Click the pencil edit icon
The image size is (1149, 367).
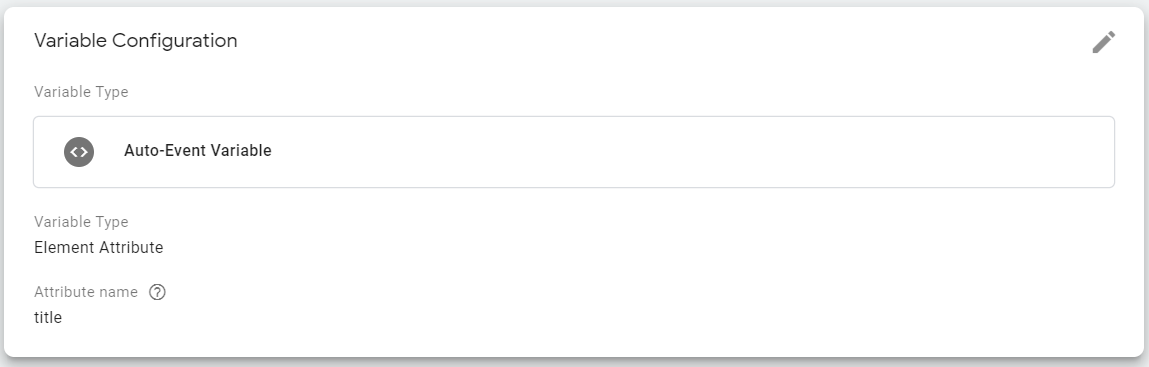(1104, 42)
